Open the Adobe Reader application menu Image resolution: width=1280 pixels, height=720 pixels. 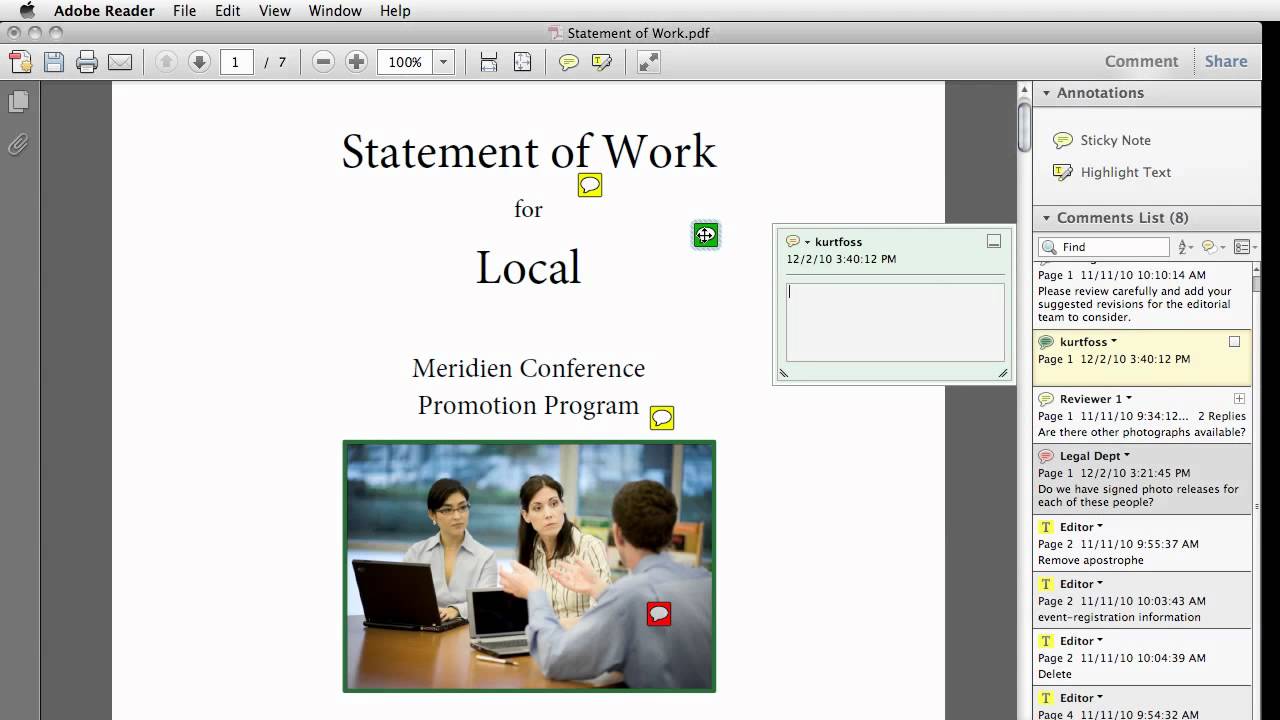104,10
